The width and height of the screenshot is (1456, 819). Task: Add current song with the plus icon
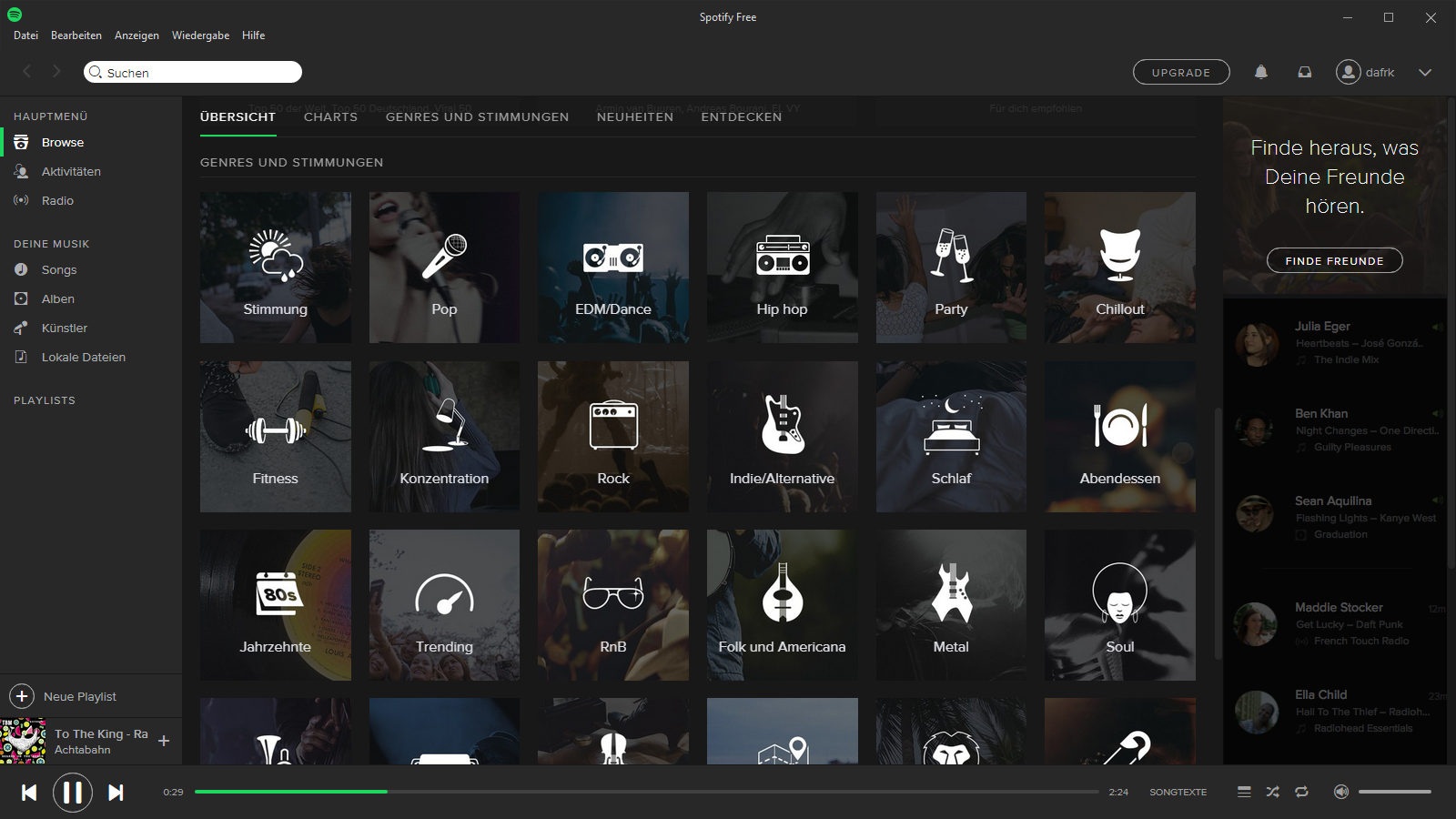(x=164, y=741)
